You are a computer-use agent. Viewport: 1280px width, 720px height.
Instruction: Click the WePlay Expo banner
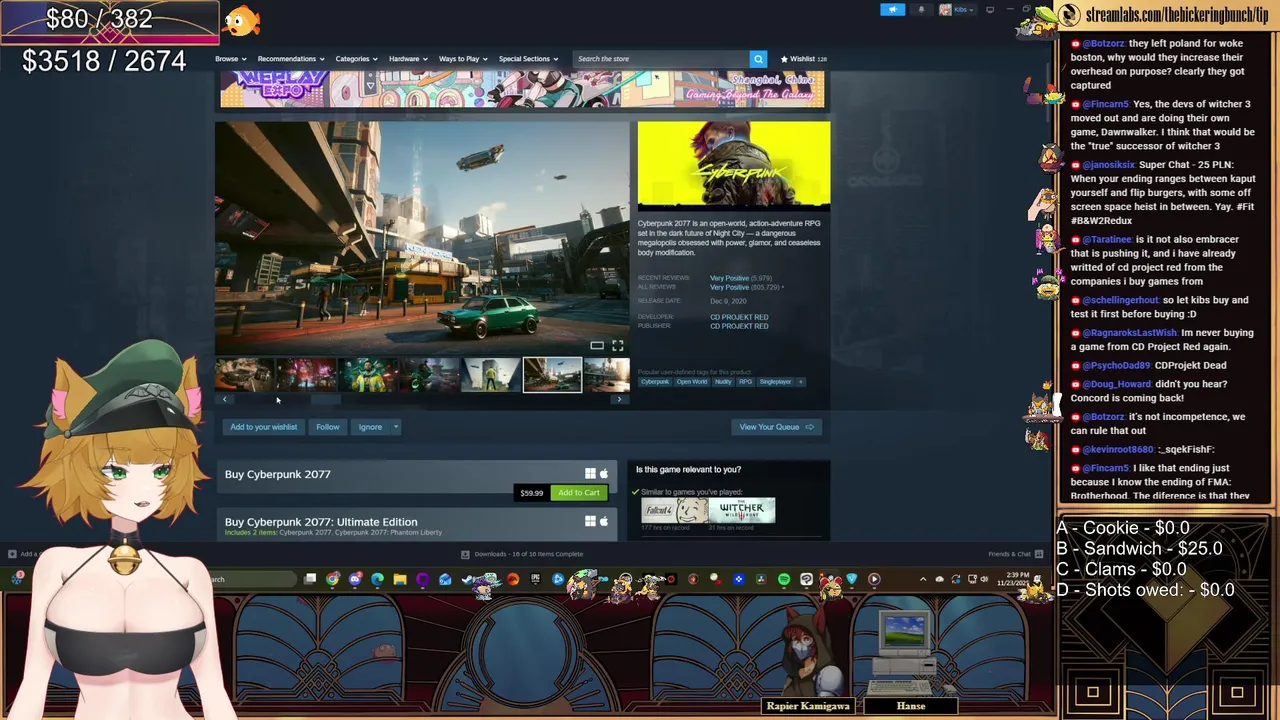pyautogui.click(x=522, y=88)
